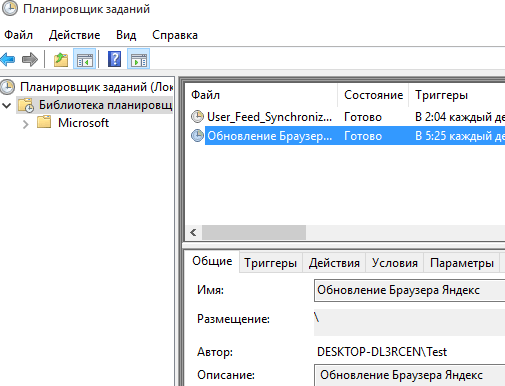Sort by the Состояние column header

pos(373,95)
